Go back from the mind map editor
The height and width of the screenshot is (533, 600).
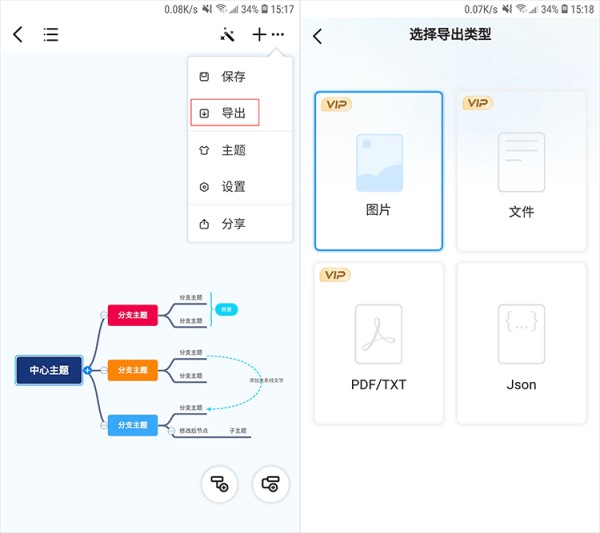coord(18,34)
